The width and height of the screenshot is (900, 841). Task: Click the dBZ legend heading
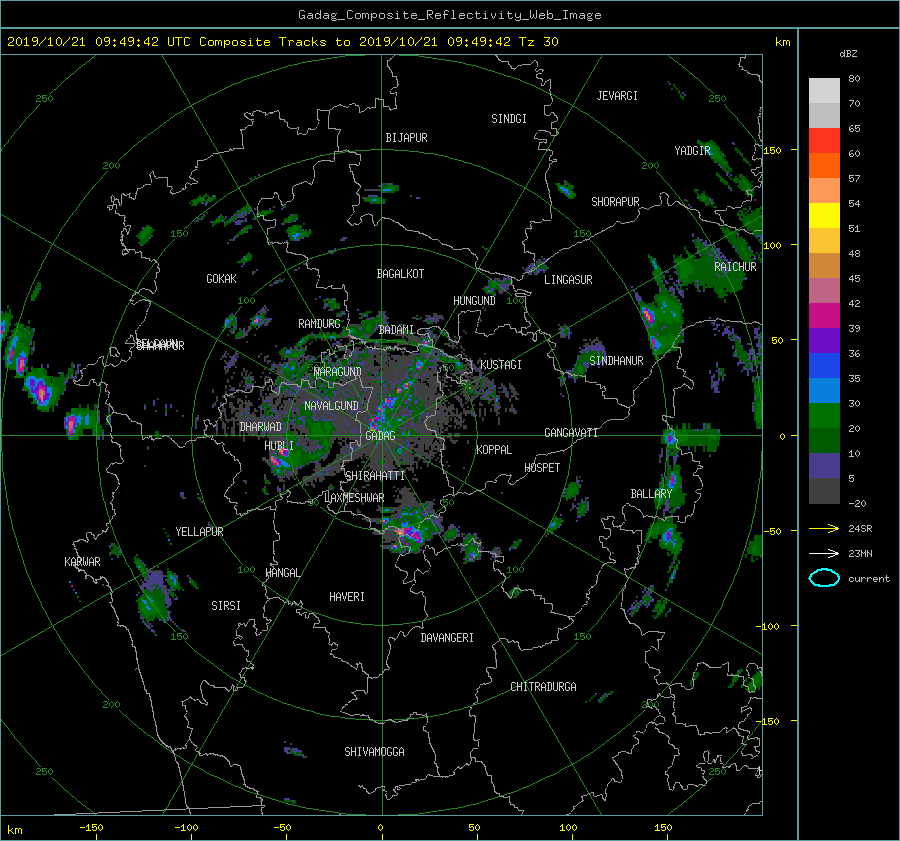(x=848, y=53)
